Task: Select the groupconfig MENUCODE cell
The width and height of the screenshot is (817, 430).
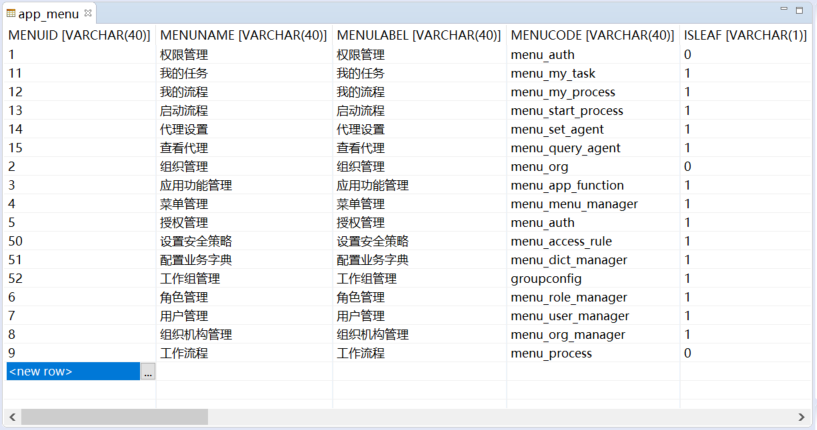Action: click(549, 278)
